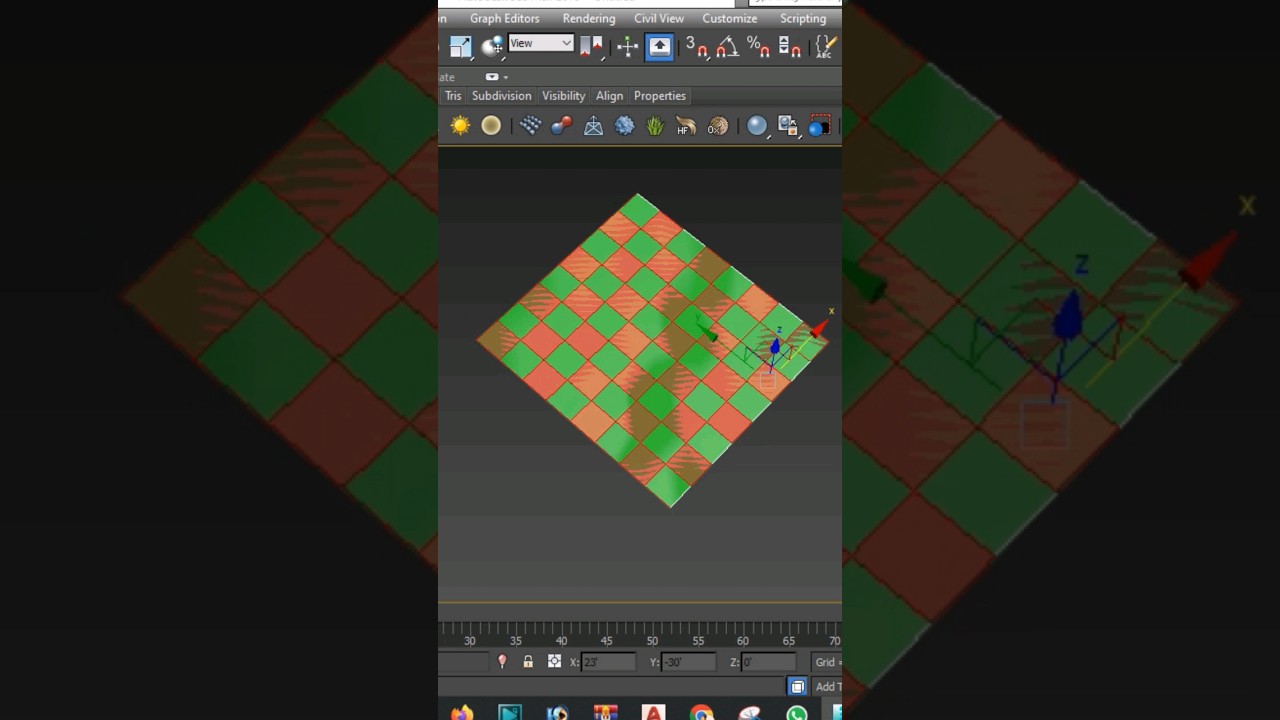
Task: Click Use Pivot Point Center icon
Action: tap(592, 46)
